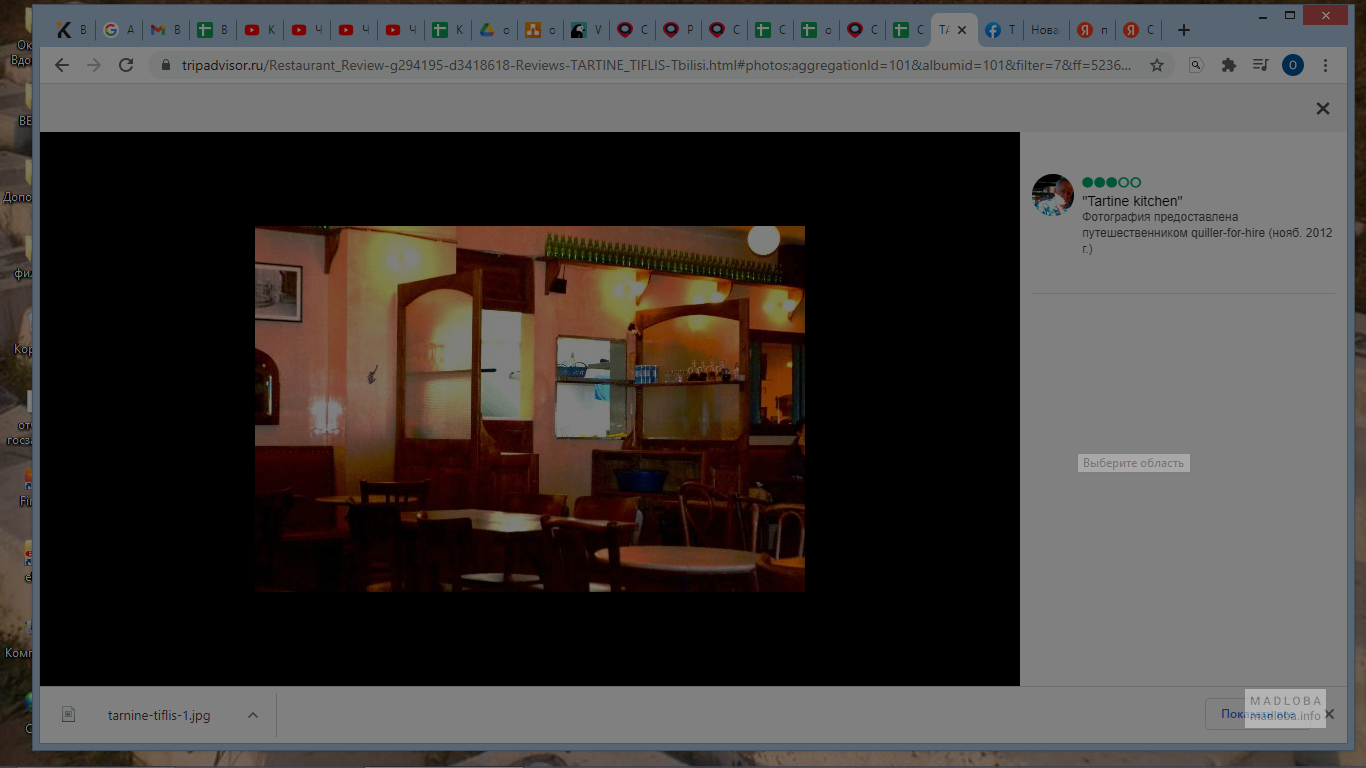
Task: Open the Chrome extensions puzzle icon
Action: (x=1229, y=65)
